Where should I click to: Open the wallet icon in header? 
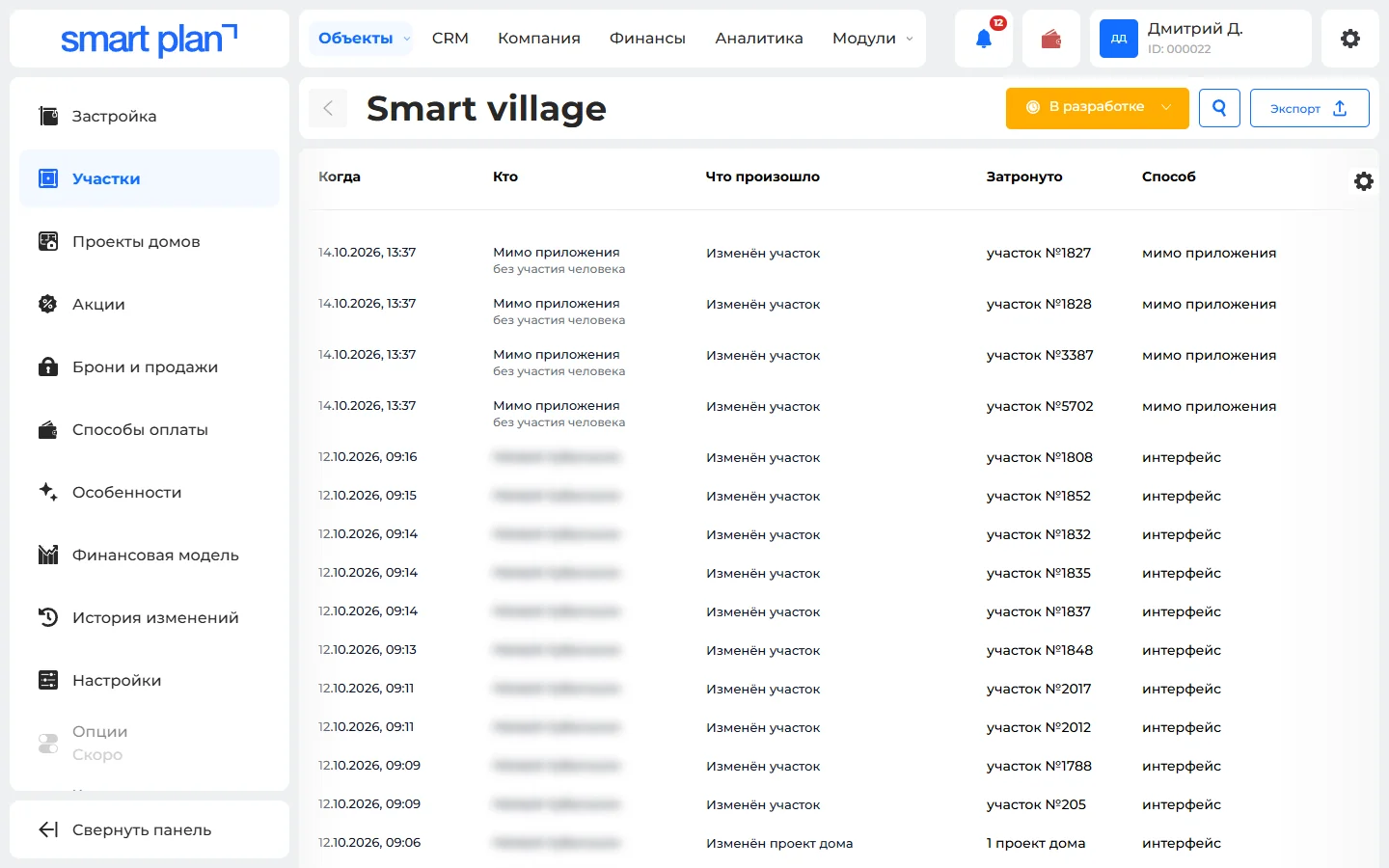(x=1051, y=39)
